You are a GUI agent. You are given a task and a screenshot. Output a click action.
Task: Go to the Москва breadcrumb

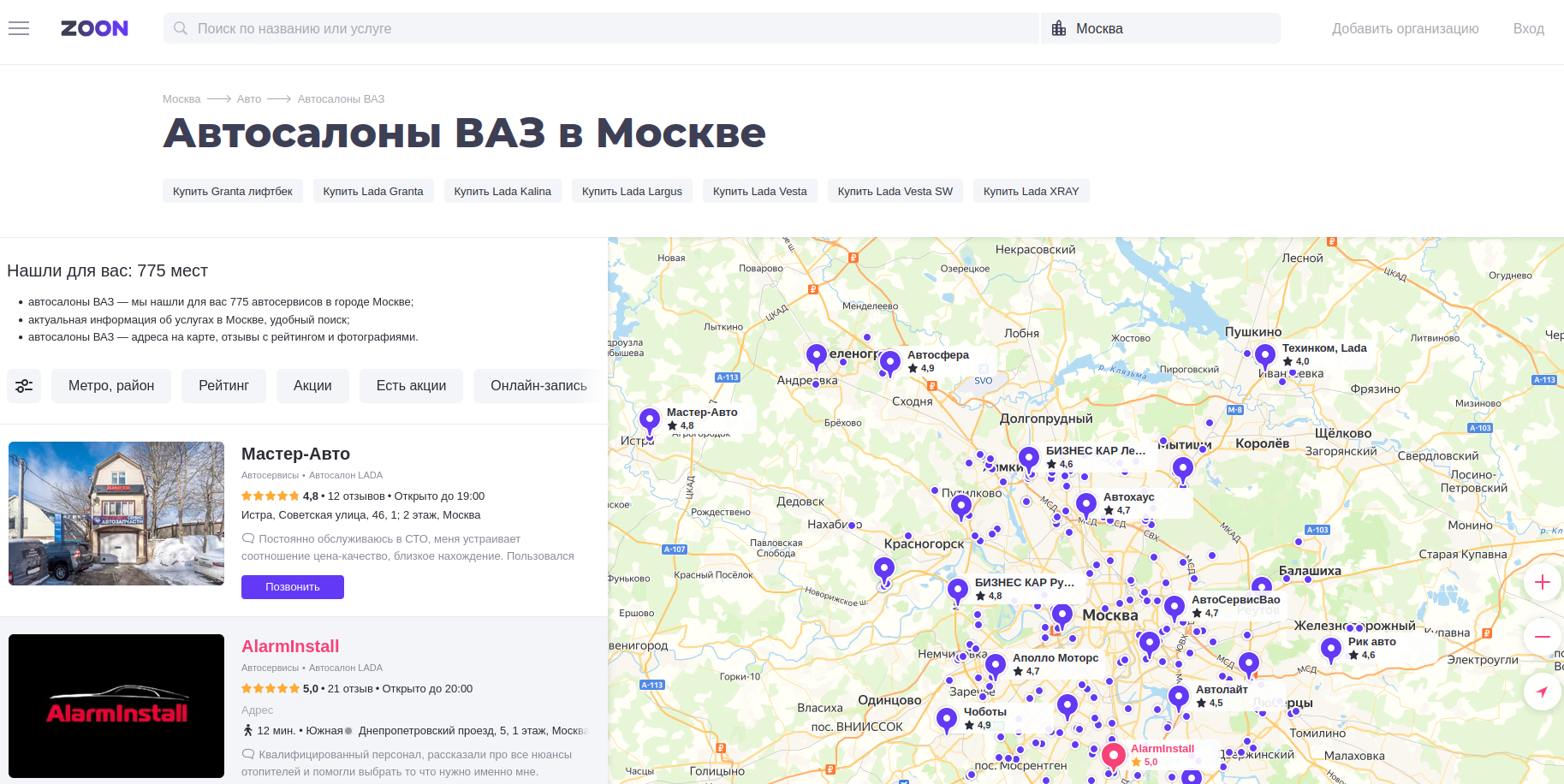(181, 99)
